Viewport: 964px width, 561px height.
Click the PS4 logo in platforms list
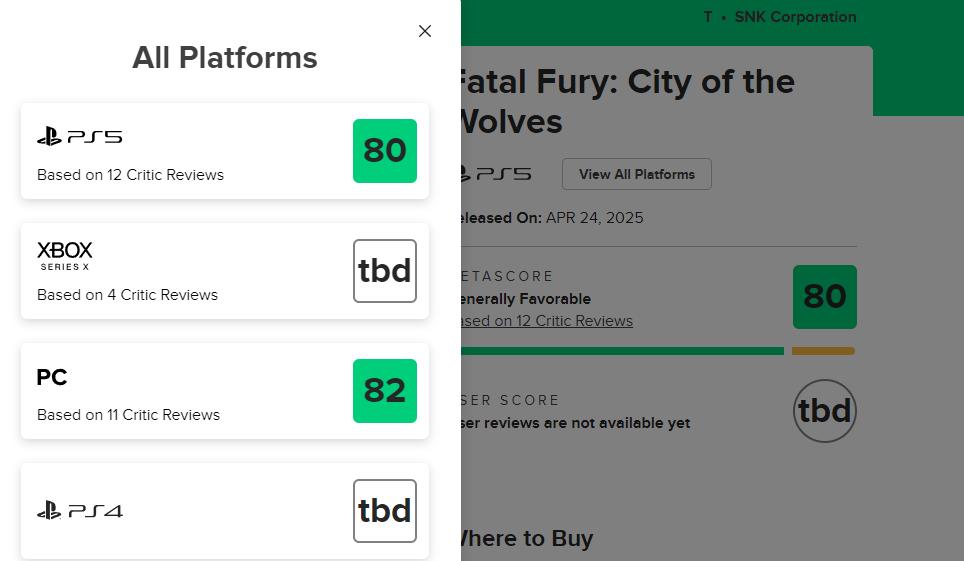(x=80, y=511)
